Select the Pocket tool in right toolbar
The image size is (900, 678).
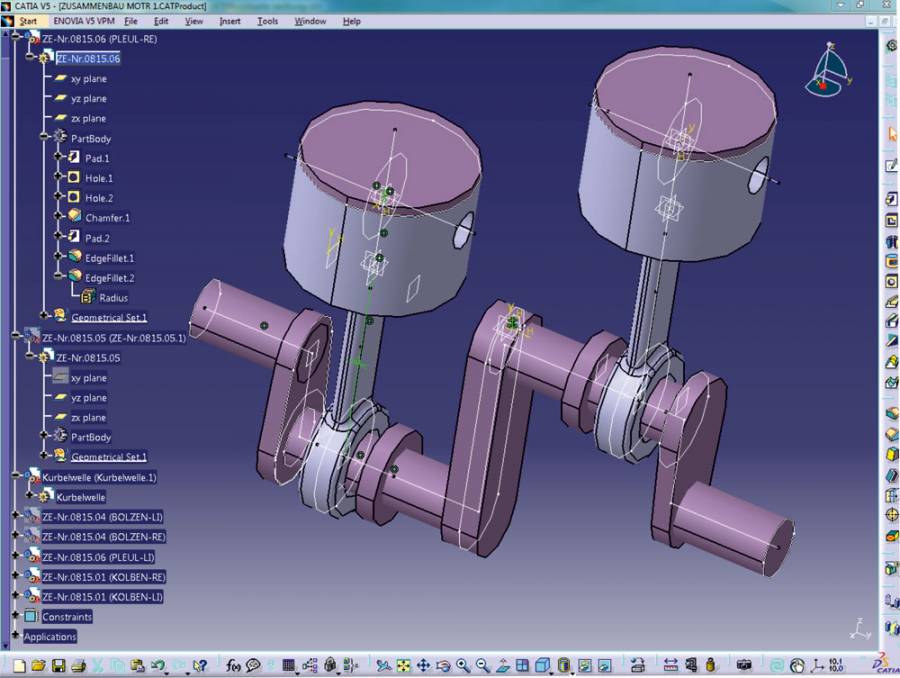pyautogui.click(x=891, y=220)
